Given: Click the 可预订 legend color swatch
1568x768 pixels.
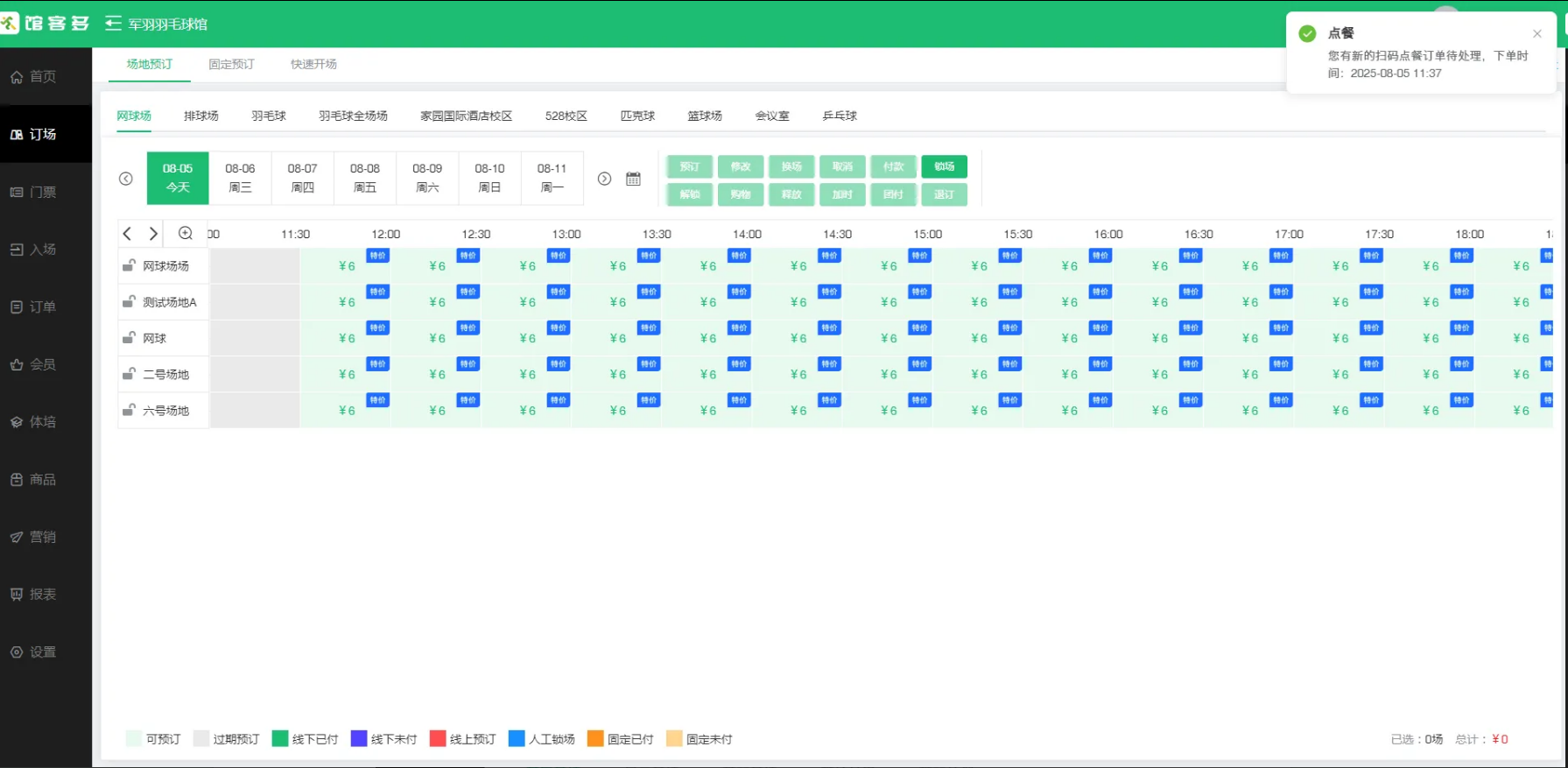Looking at the screenshot, I should click(134, 738).
